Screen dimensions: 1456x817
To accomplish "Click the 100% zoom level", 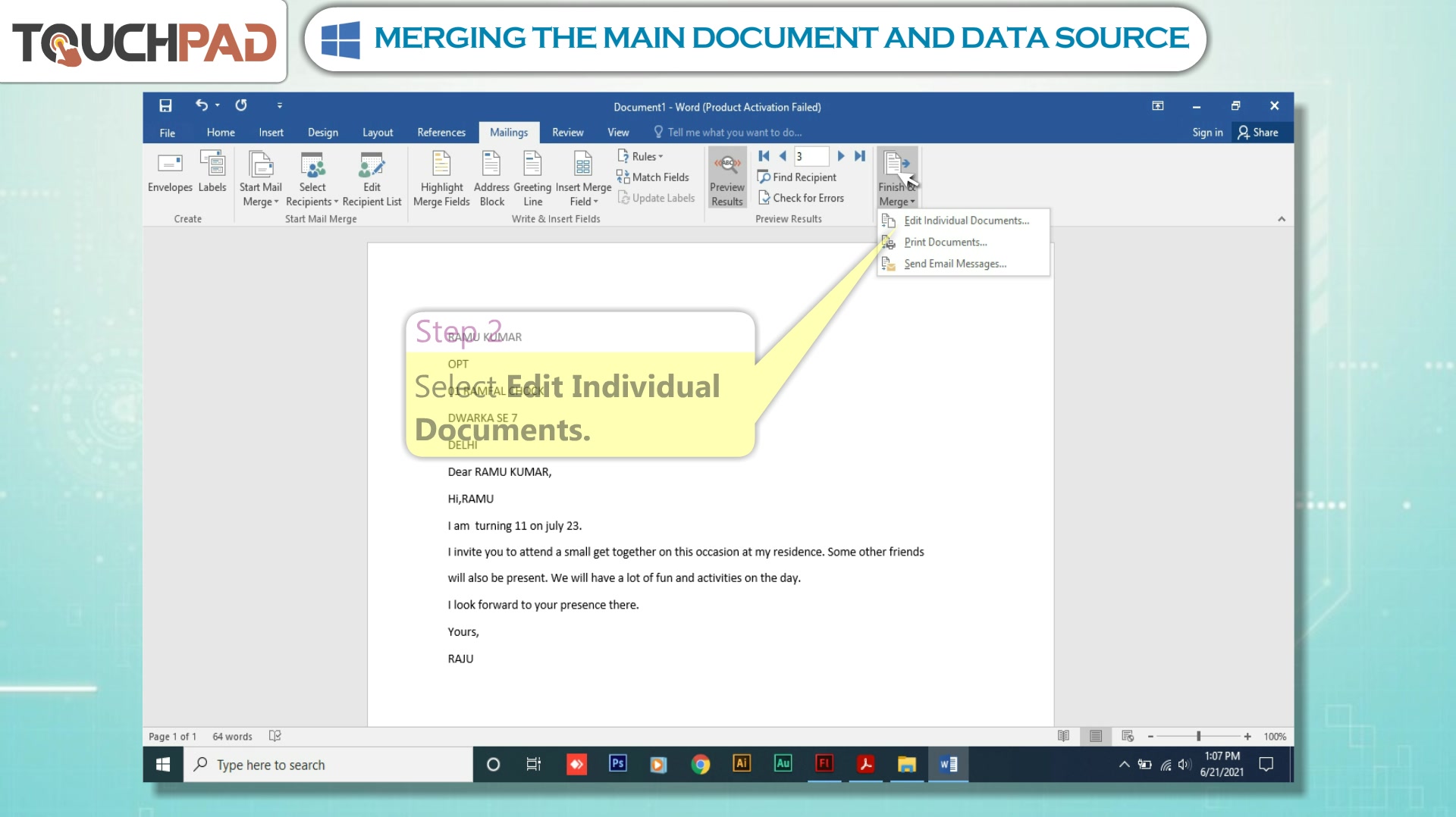I will click(x=1275, y=737).
